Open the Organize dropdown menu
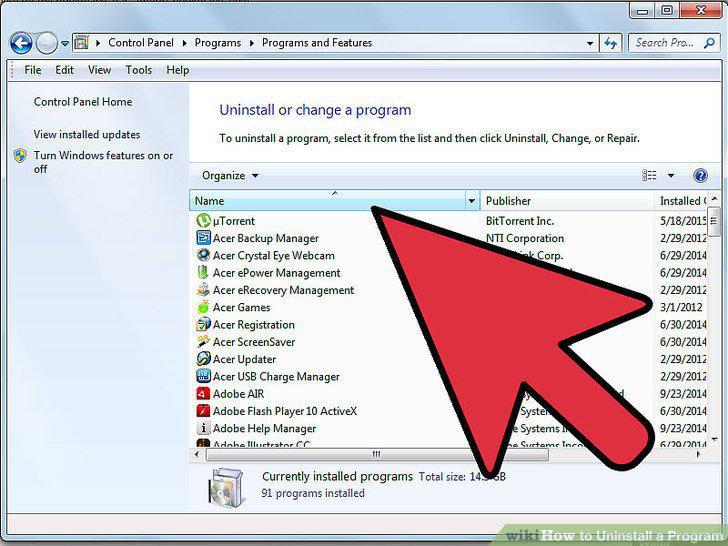This screenshot has width=728, height=546. click(230, 176)
